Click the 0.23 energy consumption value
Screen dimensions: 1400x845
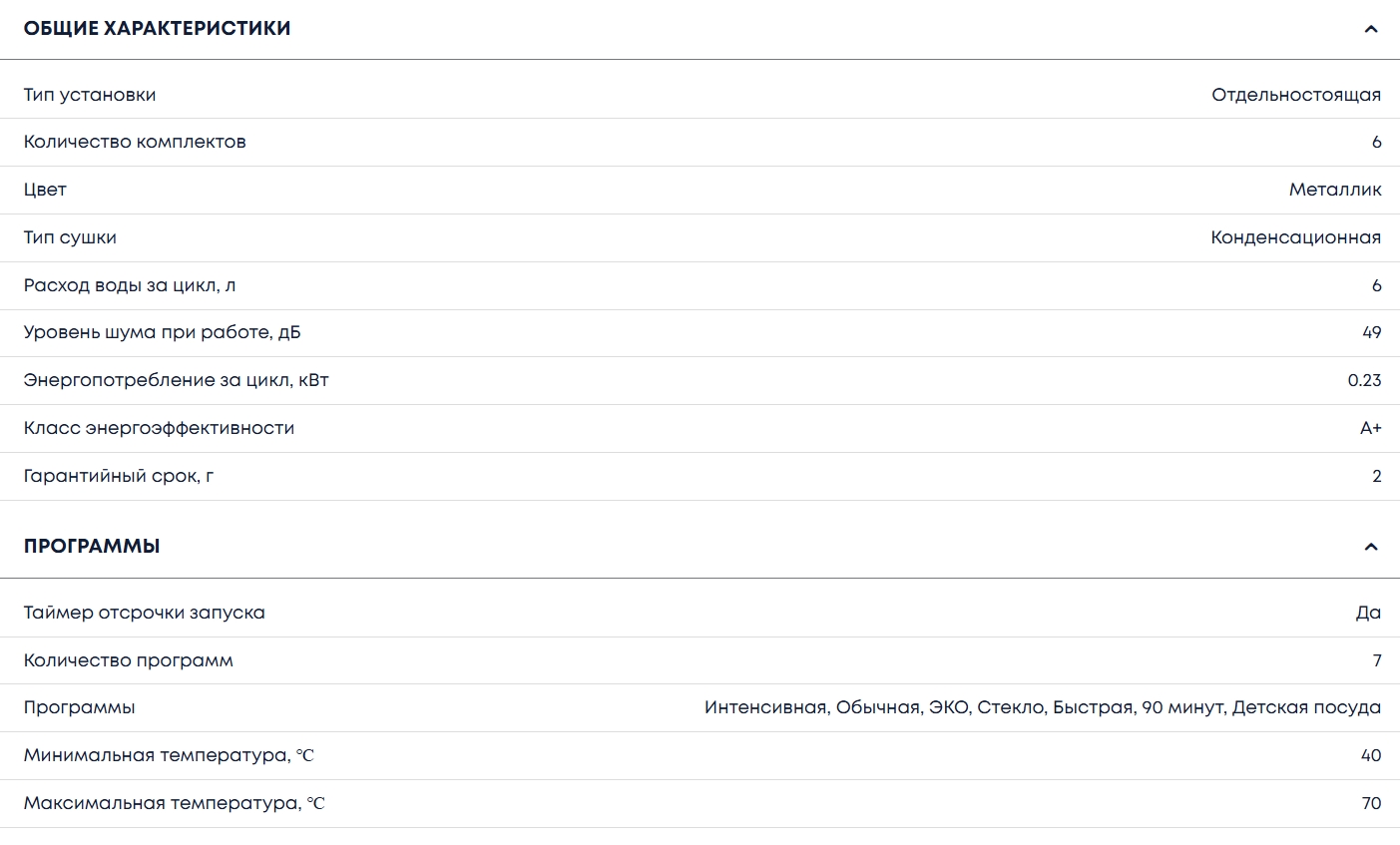click(1364, 380)
